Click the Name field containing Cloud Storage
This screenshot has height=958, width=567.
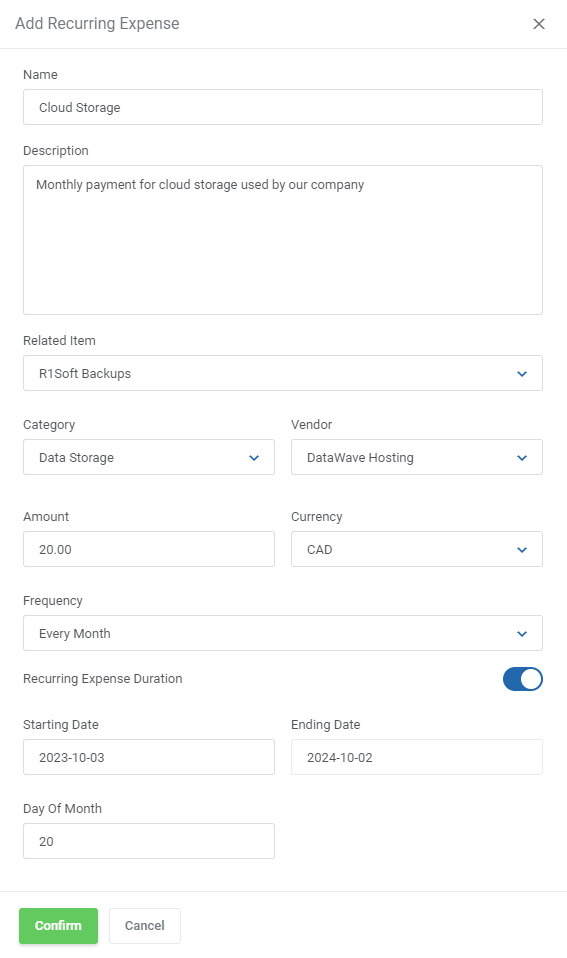(x=283, y=108)
